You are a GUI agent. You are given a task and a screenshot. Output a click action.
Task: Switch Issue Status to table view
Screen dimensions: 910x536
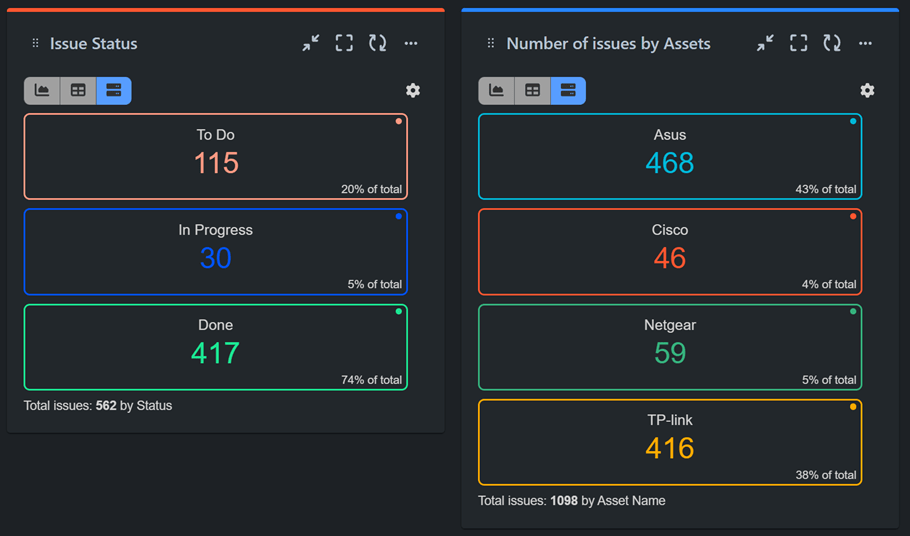tap(78, 91)
